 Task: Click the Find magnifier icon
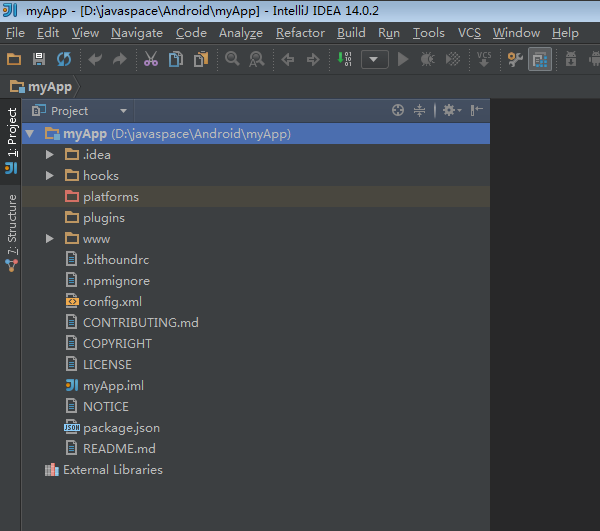point(232,59)
